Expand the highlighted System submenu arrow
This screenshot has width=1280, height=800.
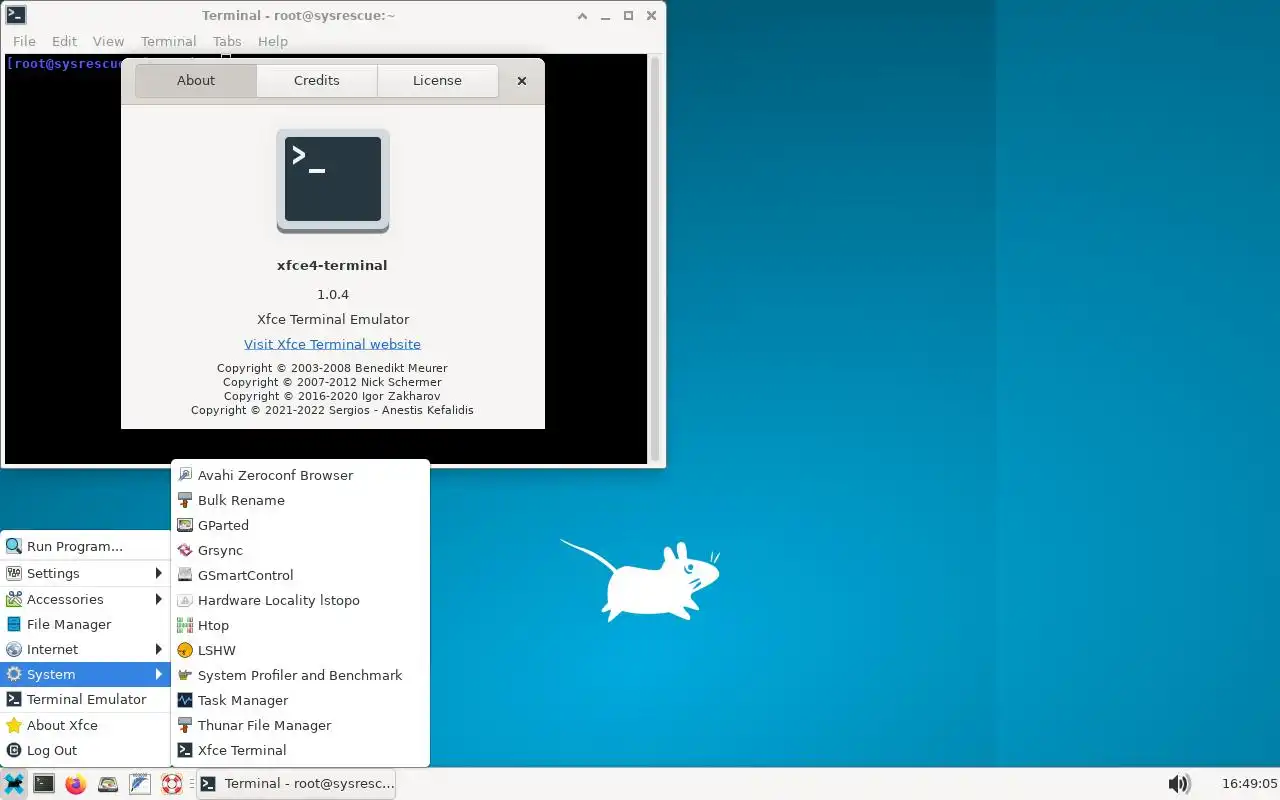coord(158,674)
